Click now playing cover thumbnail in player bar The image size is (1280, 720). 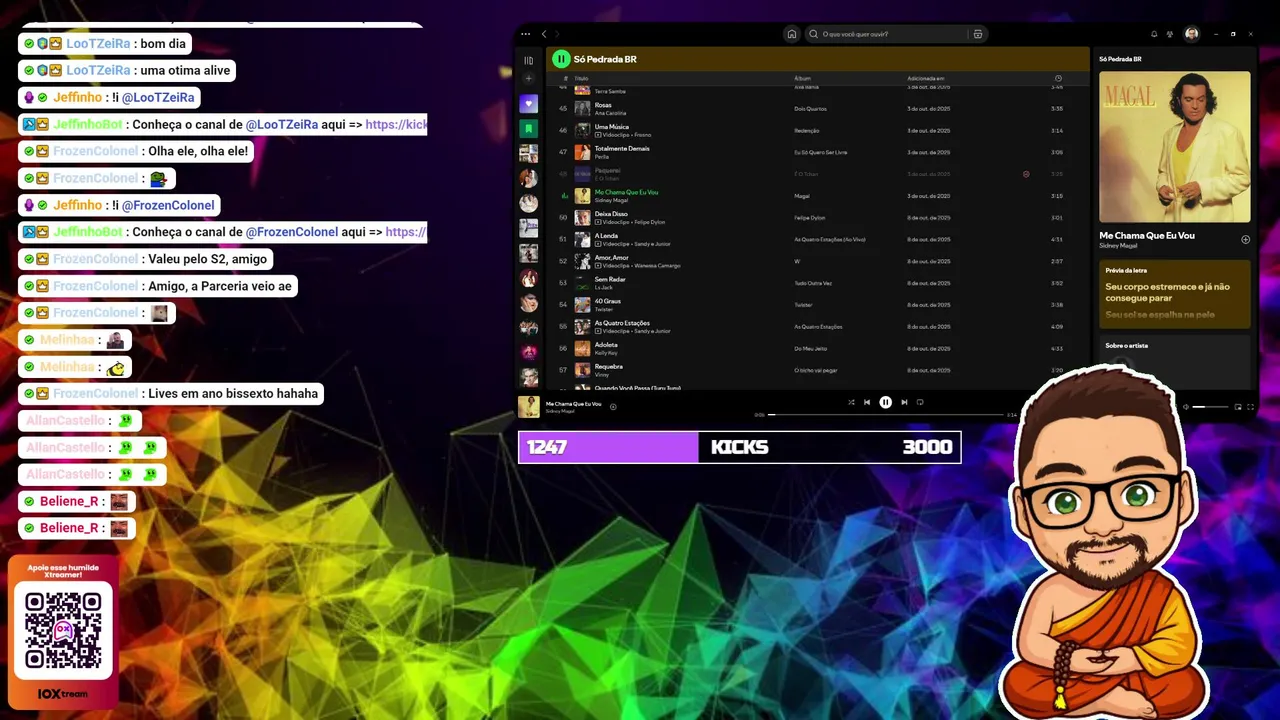(528, 407)
